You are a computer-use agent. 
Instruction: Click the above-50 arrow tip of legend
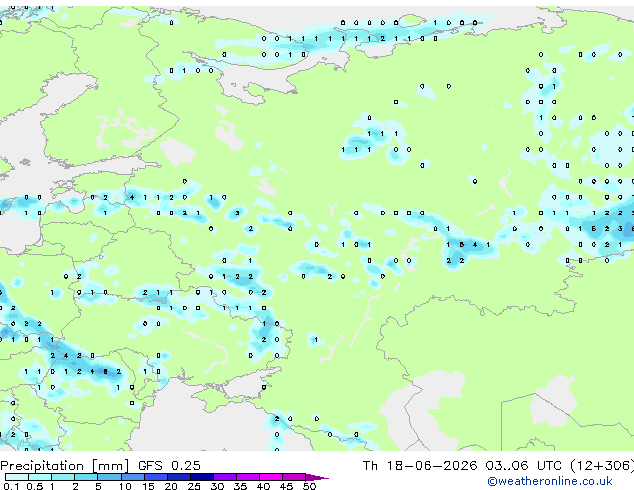pos(317,477)
